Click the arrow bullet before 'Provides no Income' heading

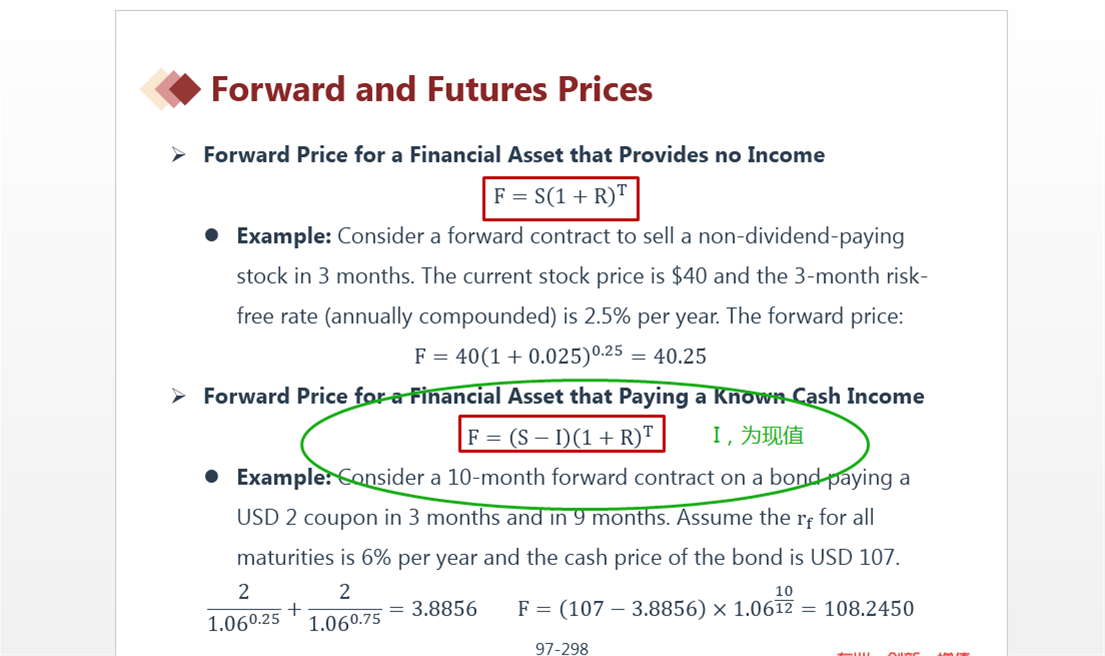pyautogui.click(x=178, y=154)
